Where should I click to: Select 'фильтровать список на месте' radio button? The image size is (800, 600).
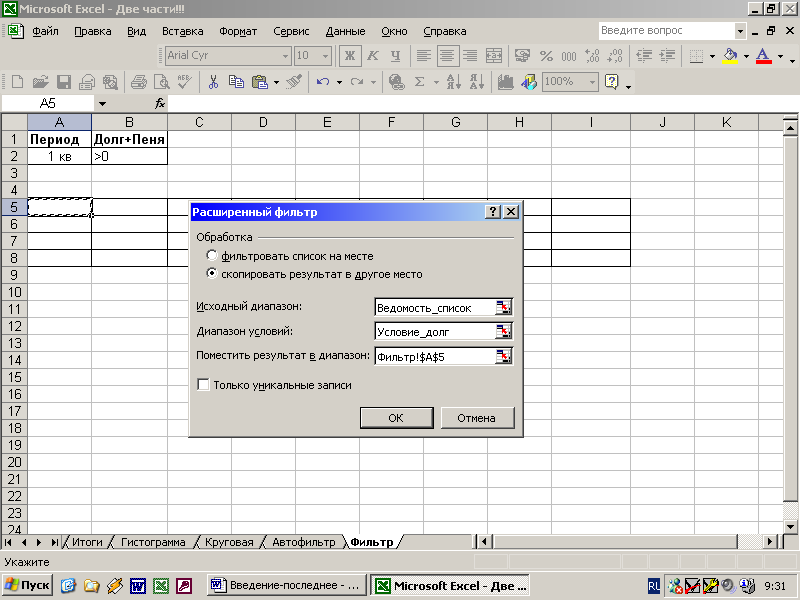[211, 255]
